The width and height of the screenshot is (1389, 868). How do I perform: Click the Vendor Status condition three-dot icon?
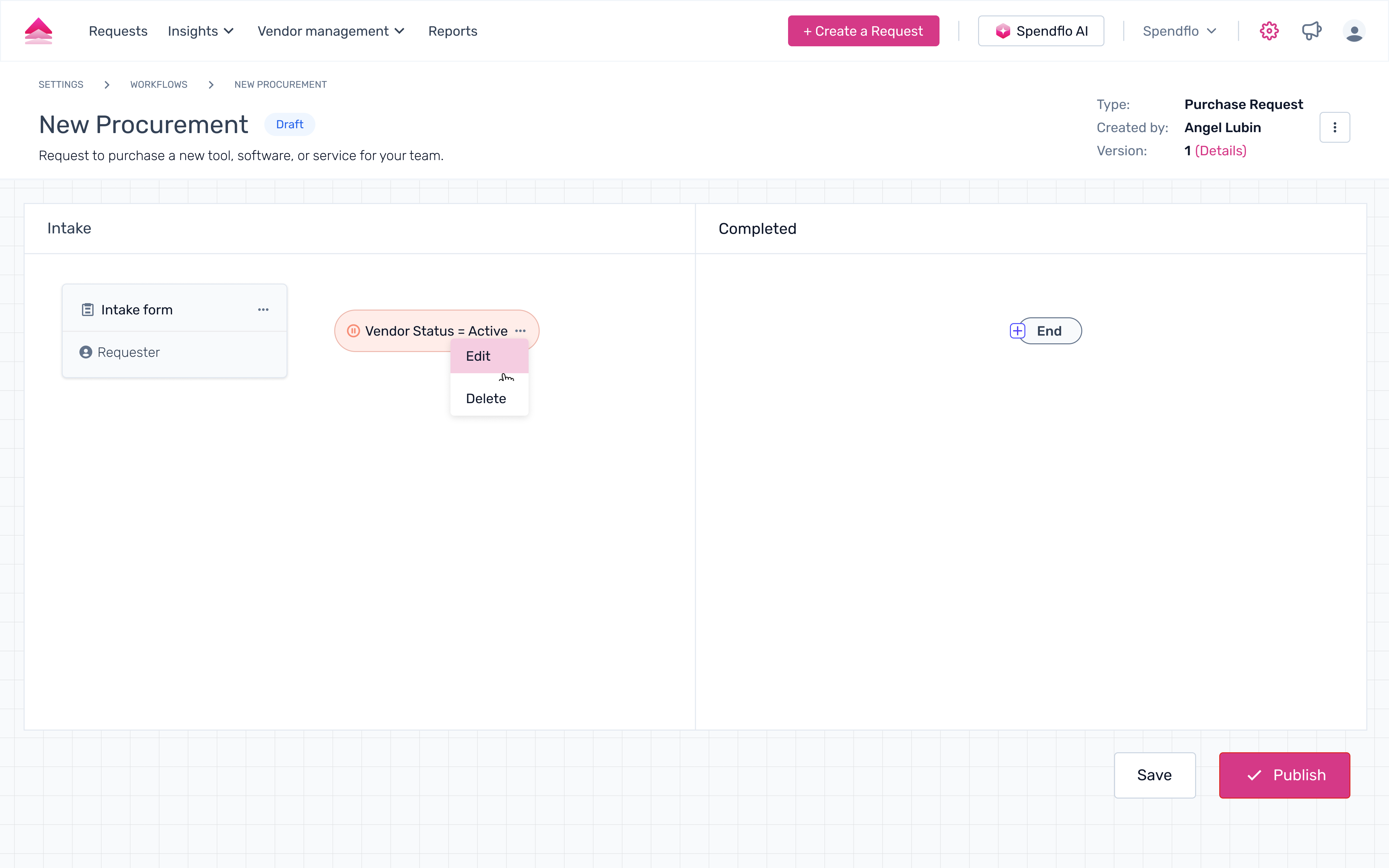pos(520,331)
